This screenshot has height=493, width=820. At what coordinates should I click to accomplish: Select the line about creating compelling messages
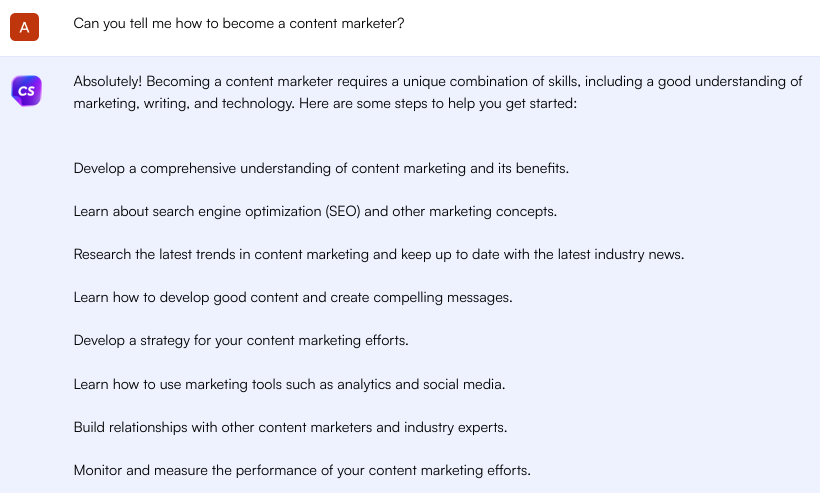[x=292, y=297]
